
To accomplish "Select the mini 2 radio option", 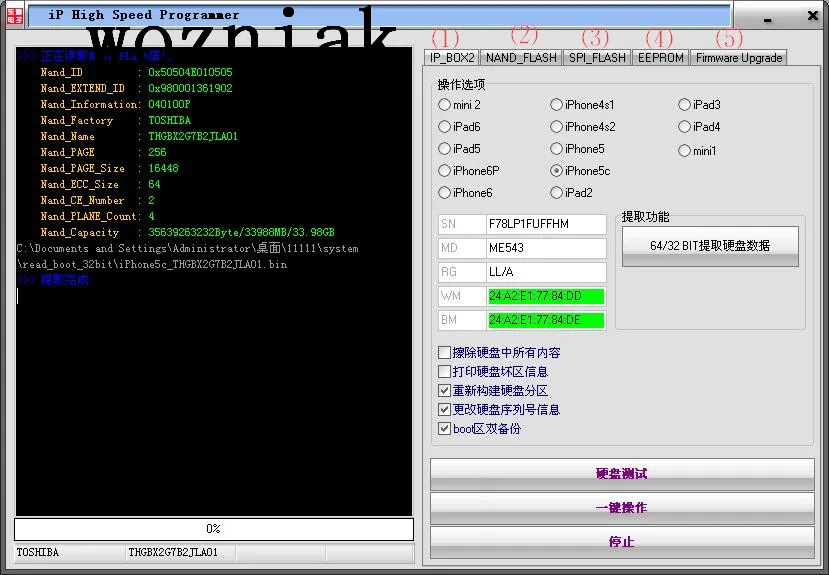I will pos(459,105).
